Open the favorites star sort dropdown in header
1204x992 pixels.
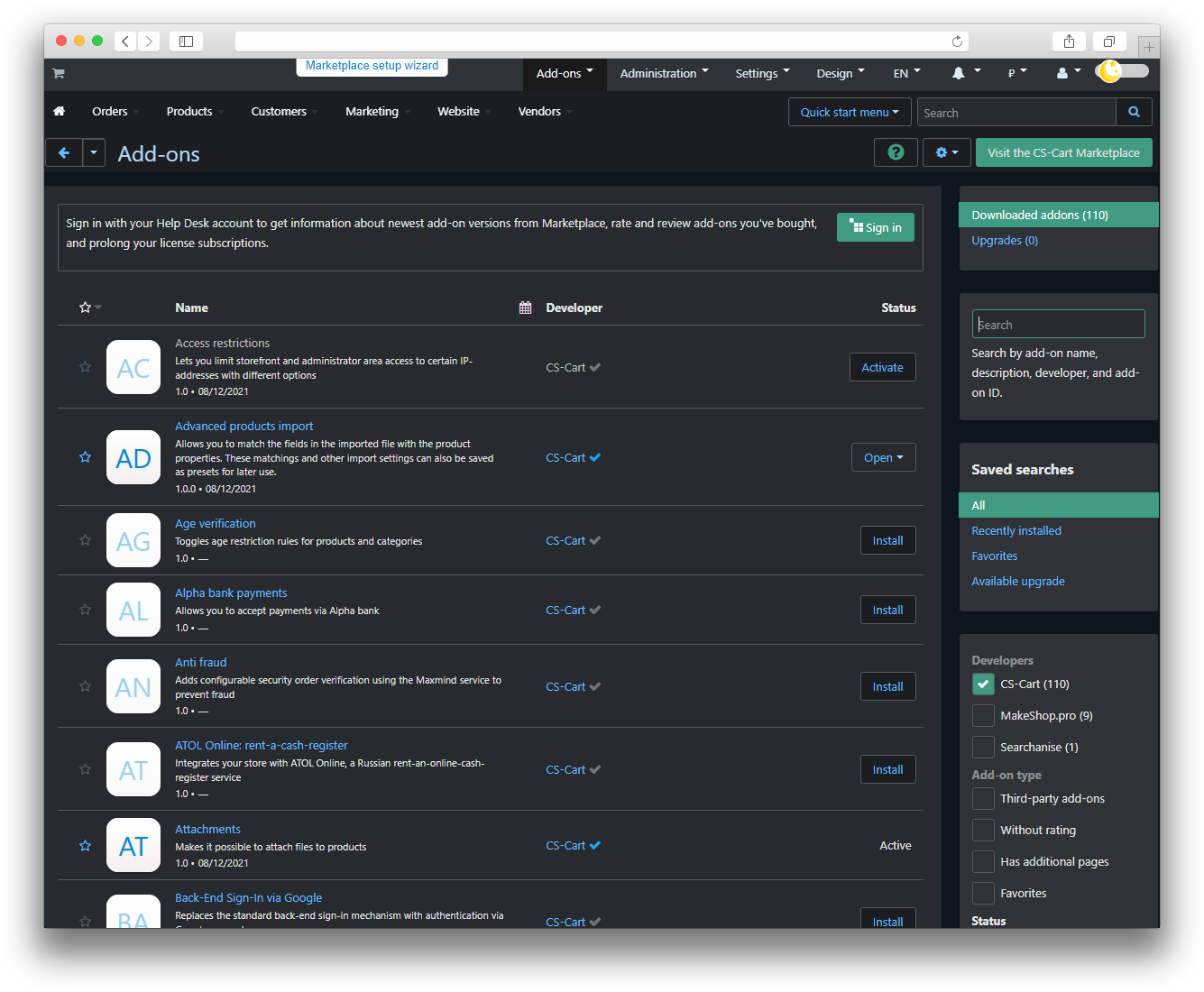click(90, 308)
